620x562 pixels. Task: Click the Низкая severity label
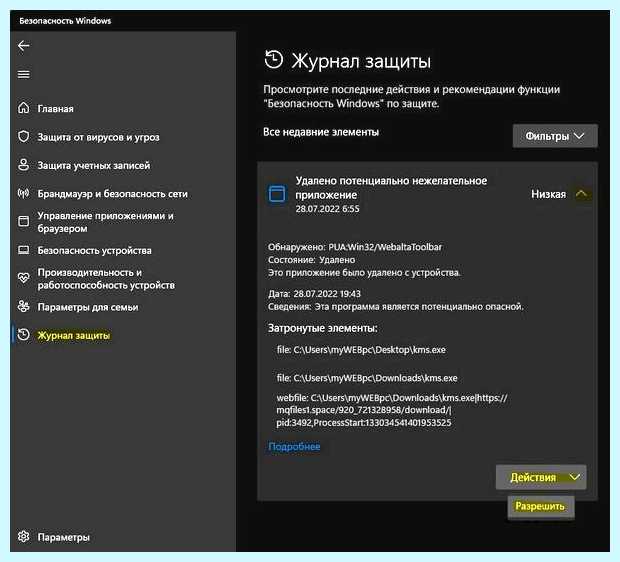click(x=548, y=194)
